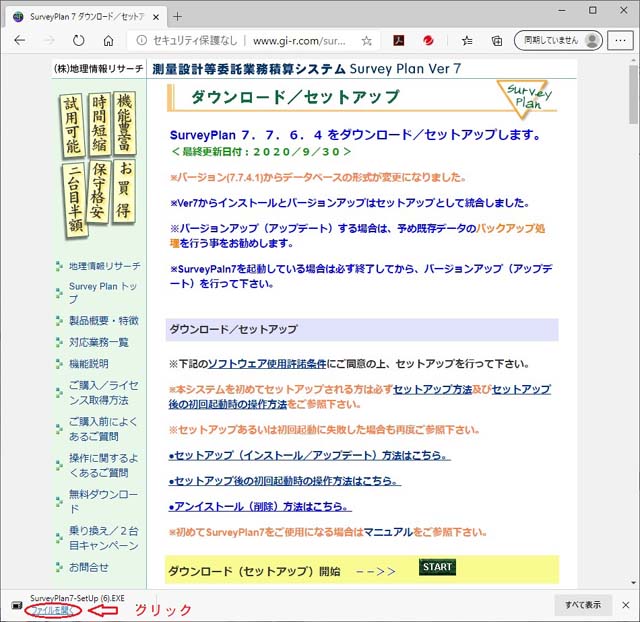
Task: Open ソフトウェア使用許諾条件 link
Action: tap(267, 364)
